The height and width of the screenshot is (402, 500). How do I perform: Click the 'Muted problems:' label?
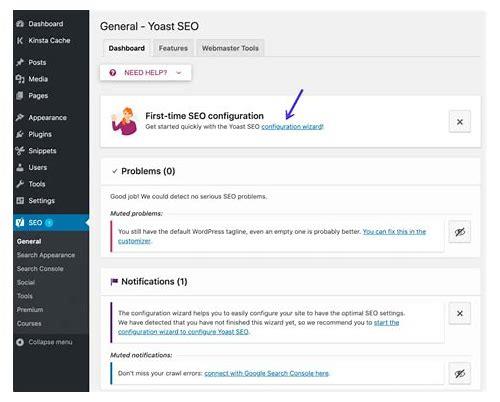(136, 214)
